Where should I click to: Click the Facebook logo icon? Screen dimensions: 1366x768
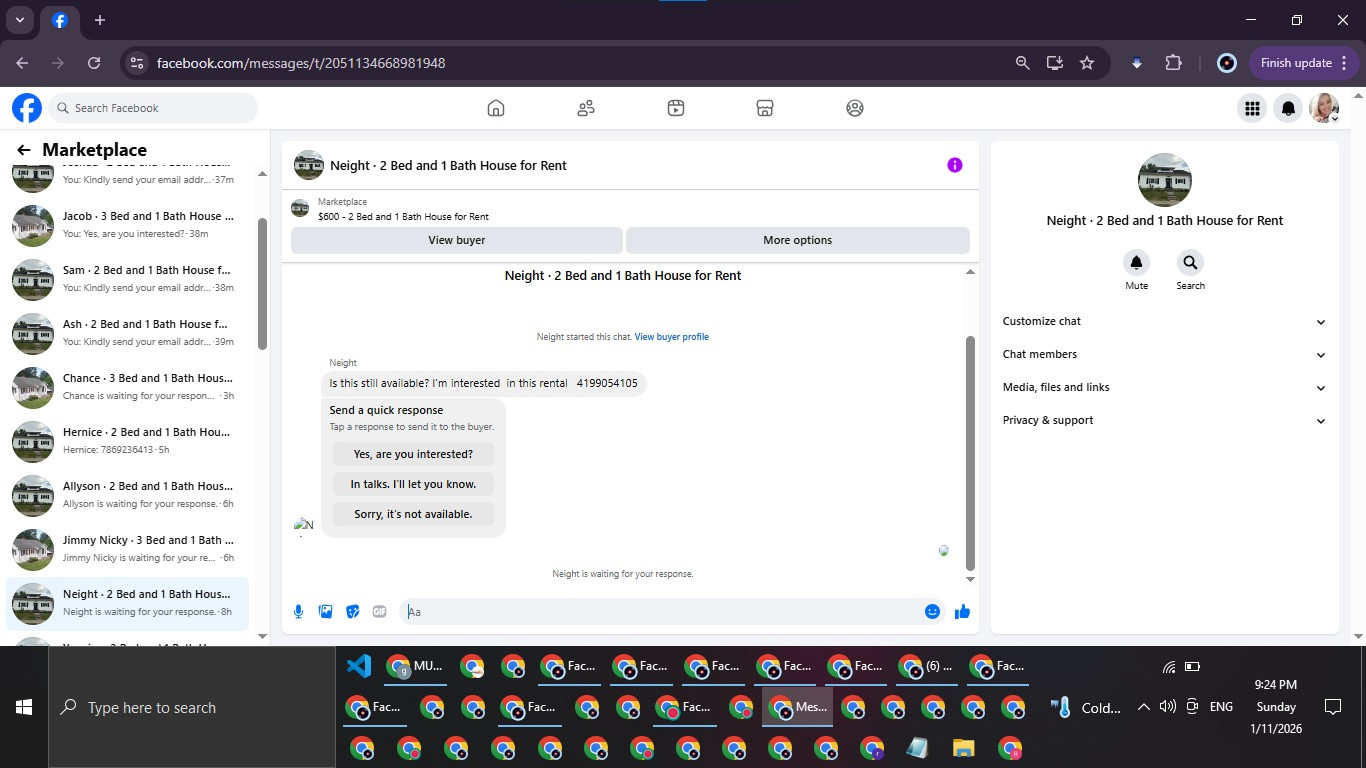[27, 108]
